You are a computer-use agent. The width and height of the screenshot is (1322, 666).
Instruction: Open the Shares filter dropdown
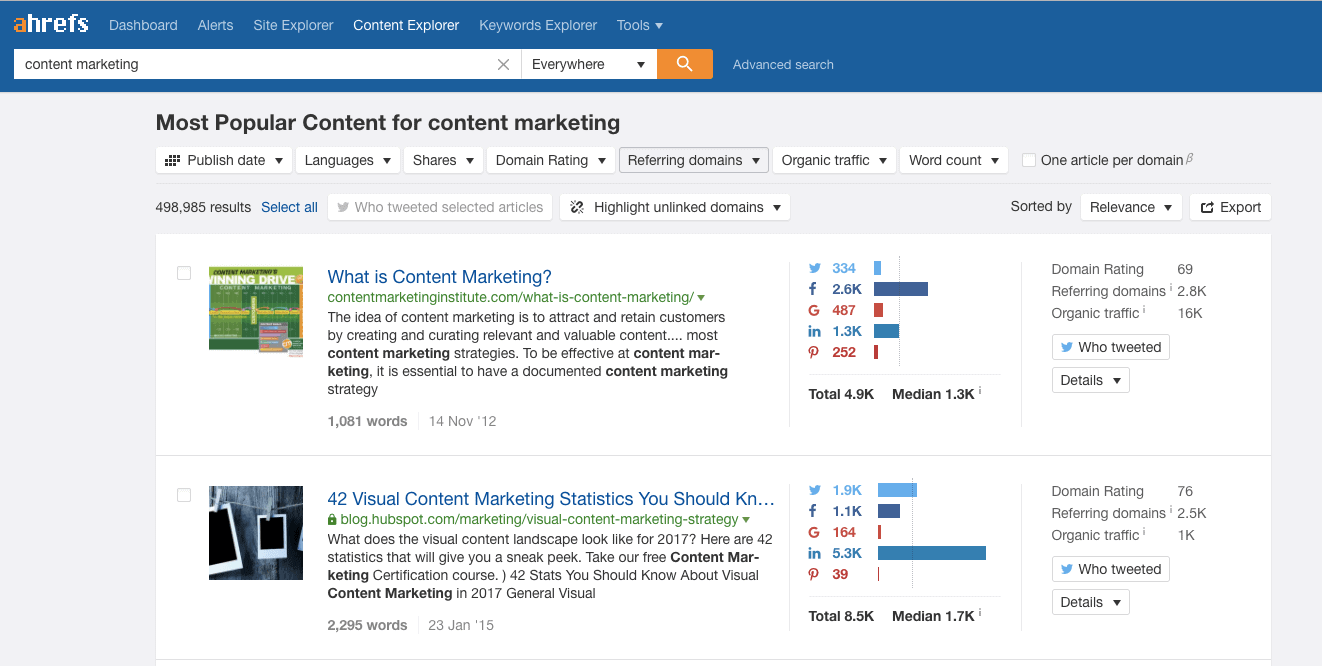click(443, 160)
